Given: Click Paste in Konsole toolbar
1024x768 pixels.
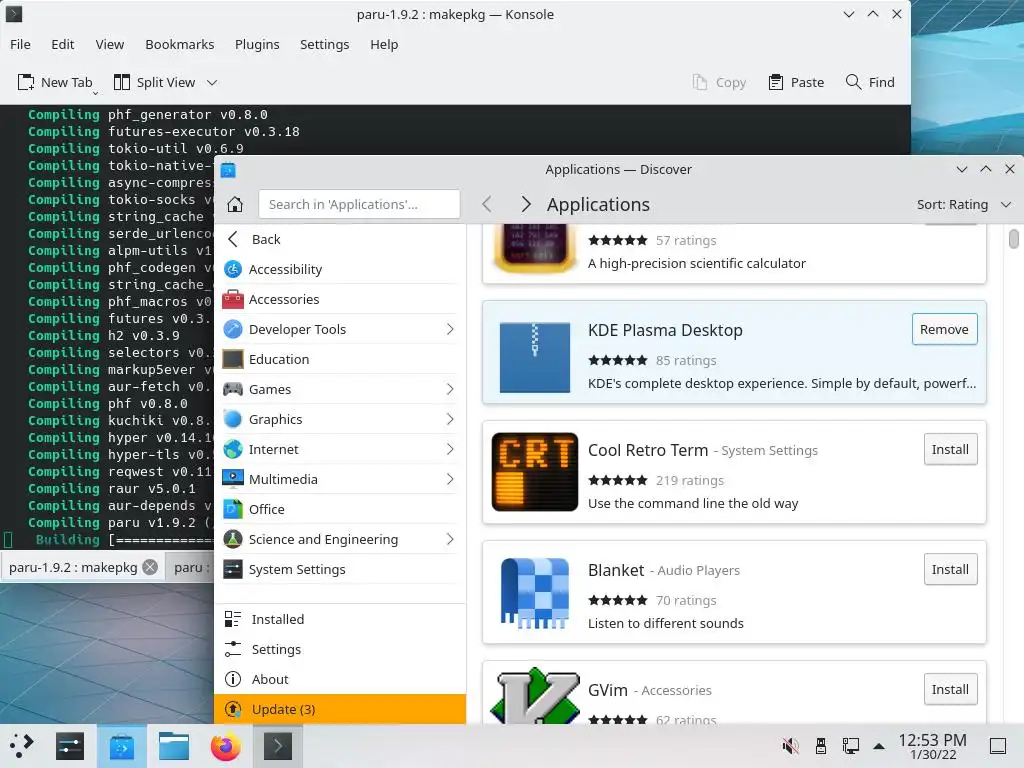Looking at the screenshot, I should tap(796, 82).
